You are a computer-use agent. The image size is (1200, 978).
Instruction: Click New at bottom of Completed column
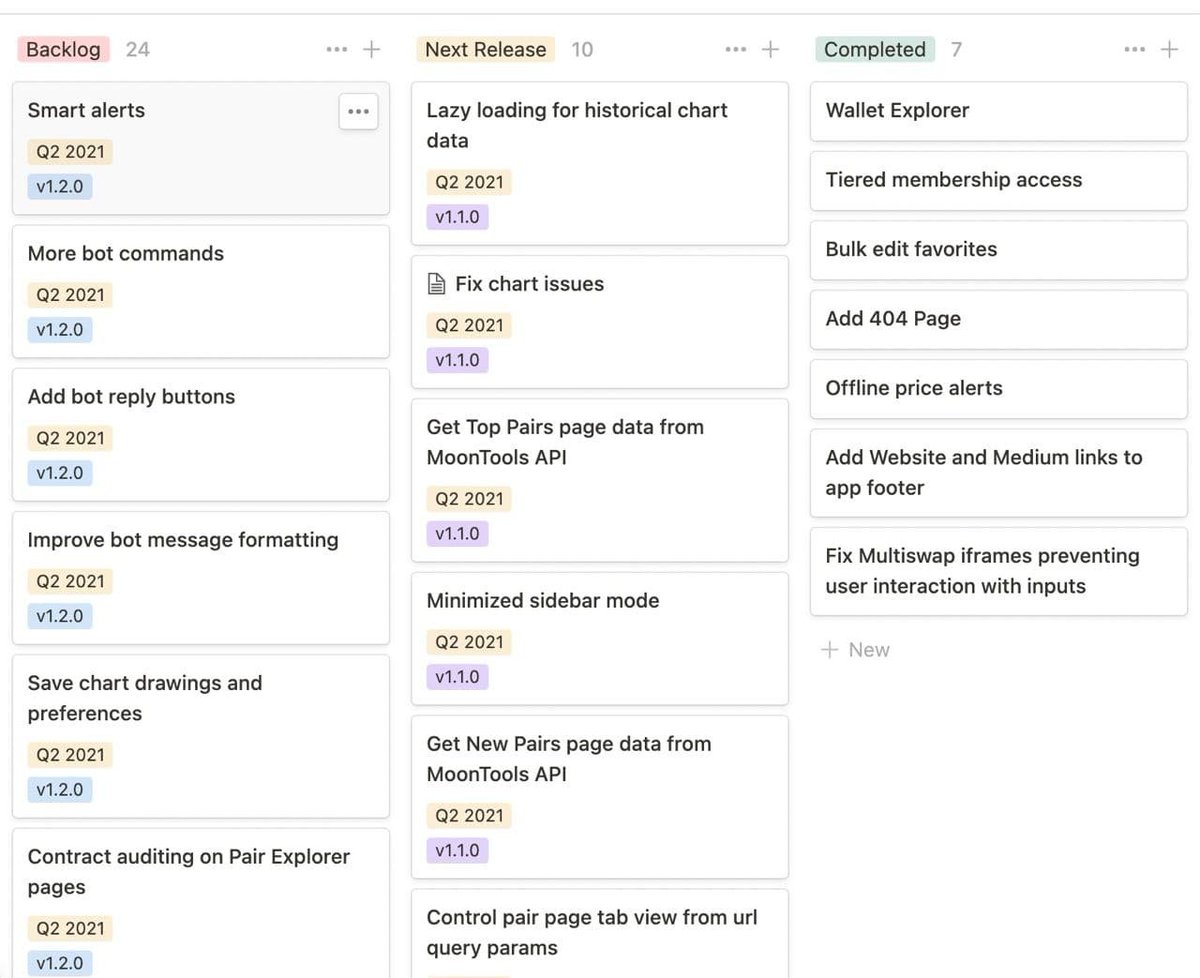point(855,650)
